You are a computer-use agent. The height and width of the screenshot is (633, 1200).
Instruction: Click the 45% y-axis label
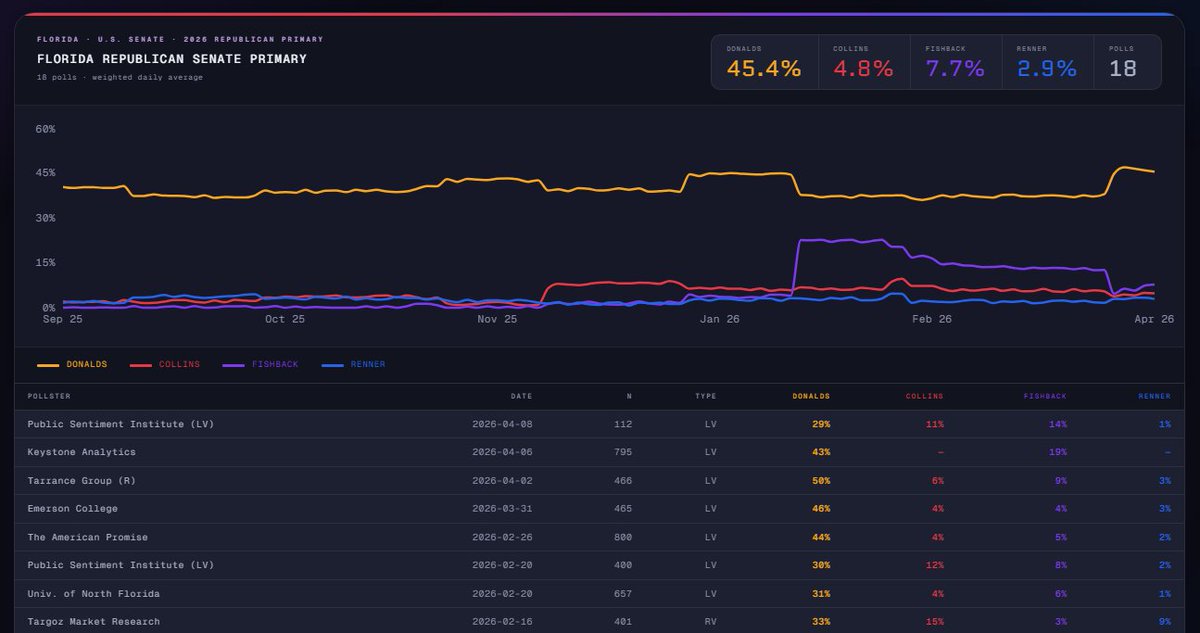45,172
